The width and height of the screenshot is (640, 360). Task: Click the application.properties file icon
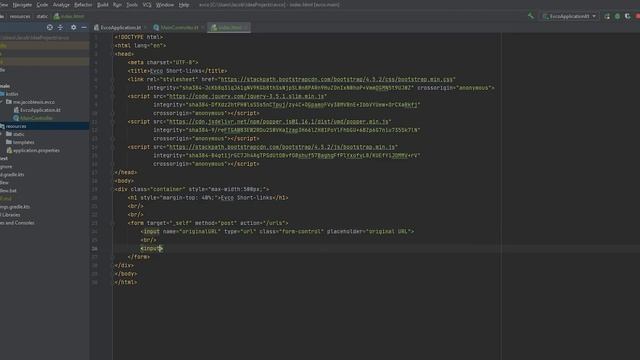[x=9, y=151]
